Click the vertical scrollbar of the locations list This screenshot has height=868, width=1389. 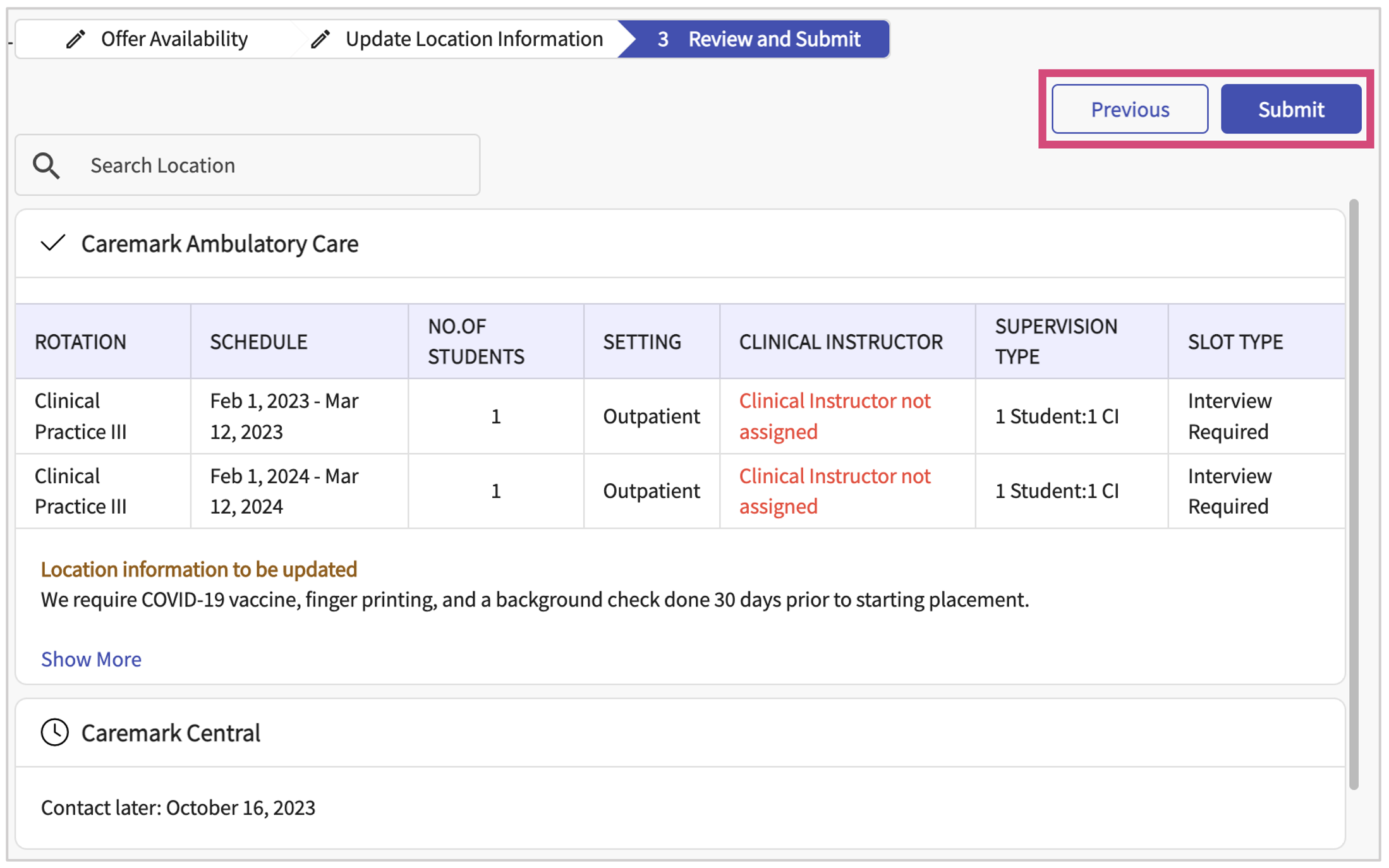[x=1354, y=495]
